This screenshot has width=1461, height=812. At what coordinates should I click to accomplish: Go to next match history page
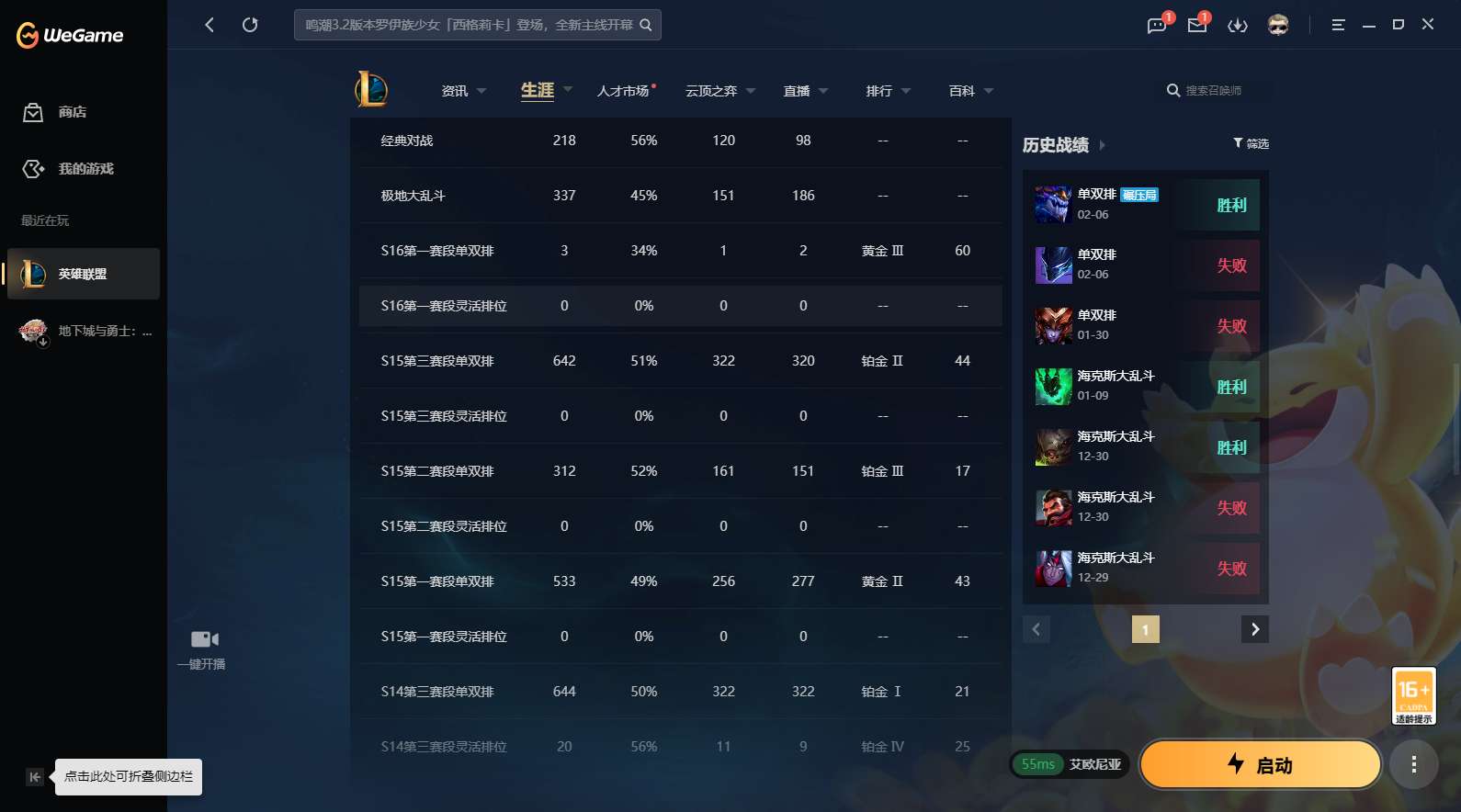[x=1254, y=629]
